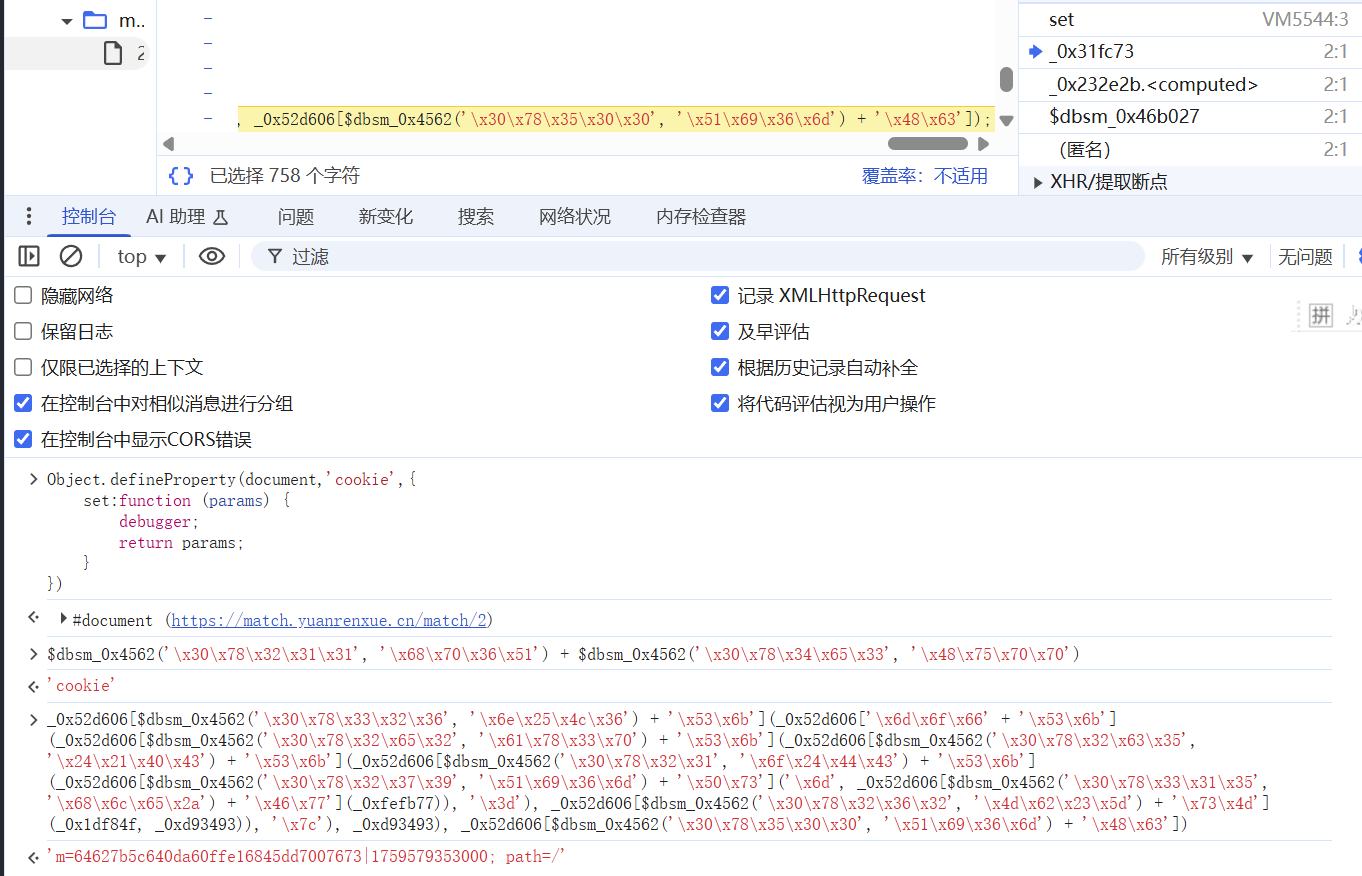Open the 所有级别 log level dropdown
This screenshot has width=1362, height=876.
pos(1207,257)
